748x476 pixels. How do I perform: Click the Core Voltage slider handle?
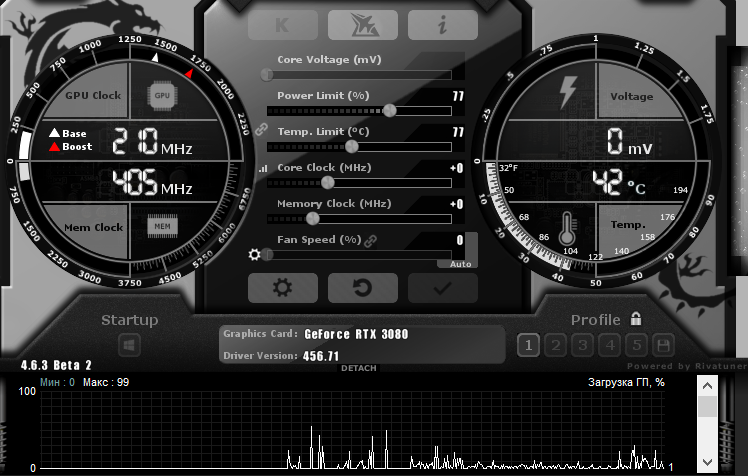click(x=267, y=74)
